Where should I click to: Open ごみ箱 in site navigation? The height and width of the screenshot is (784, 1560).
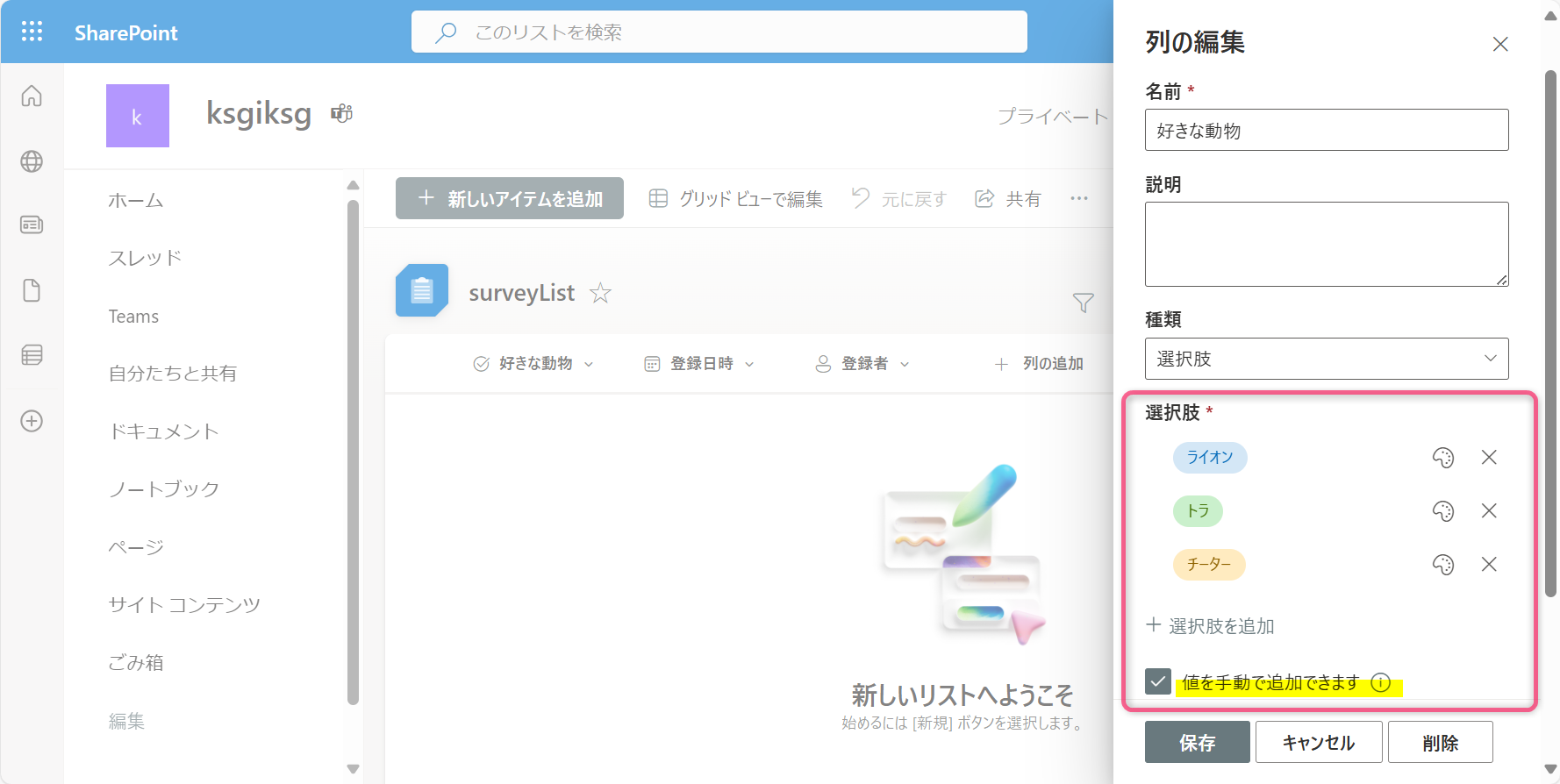pyautogui.click(x=136, y=663)
